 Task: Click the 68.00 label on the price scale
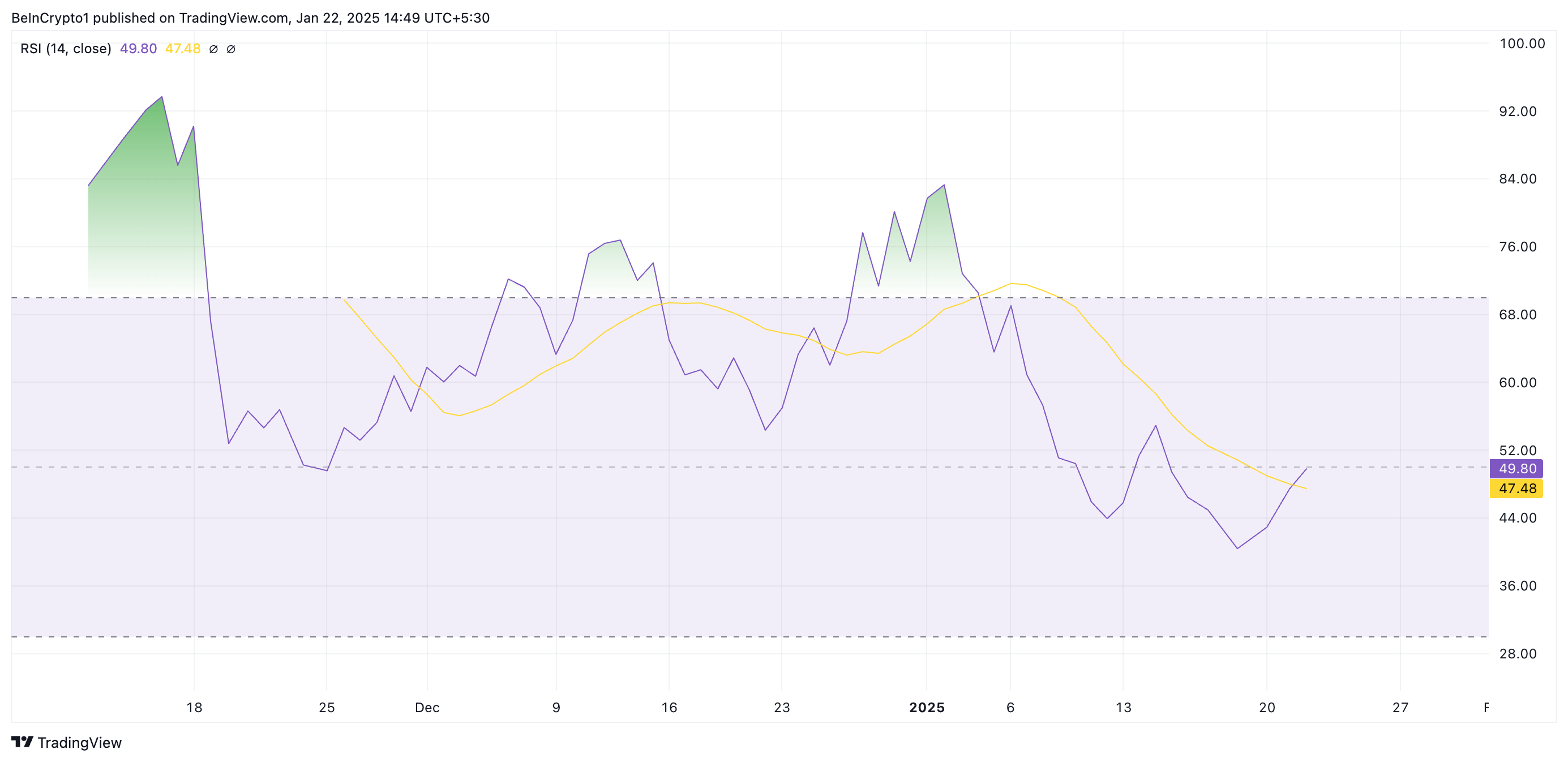coord(1518,315)
